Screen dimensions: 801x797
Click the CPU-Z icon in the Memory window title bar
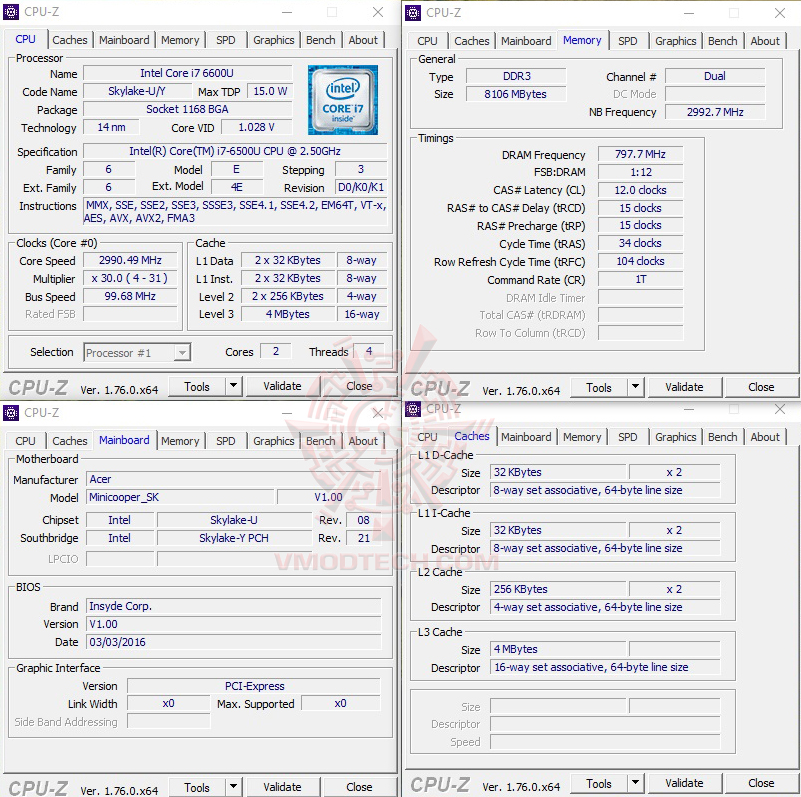coord(413,13)
